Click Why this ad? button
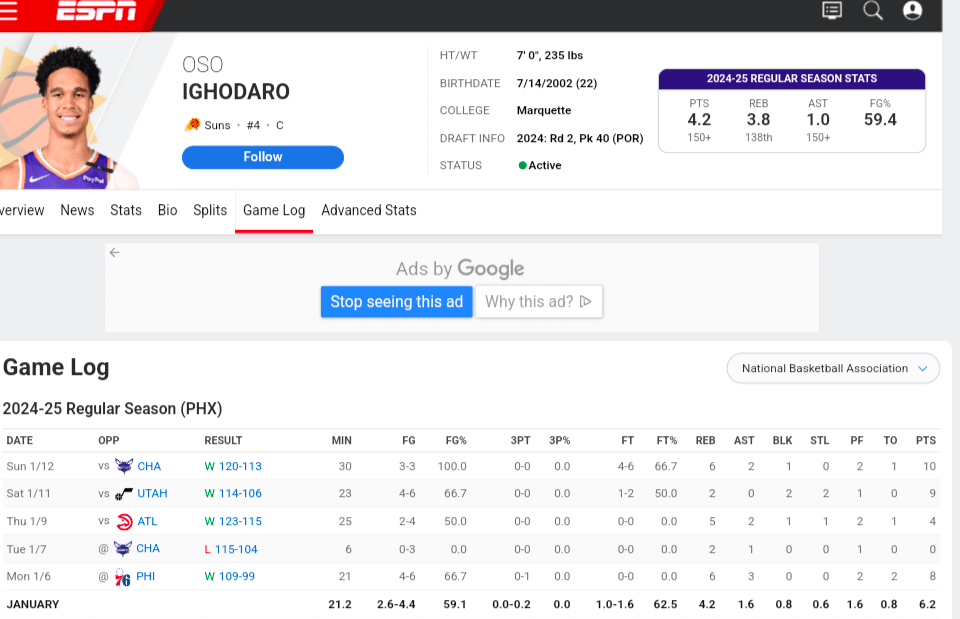The width and height of the screenshot is (960, 619). (538, 302)
